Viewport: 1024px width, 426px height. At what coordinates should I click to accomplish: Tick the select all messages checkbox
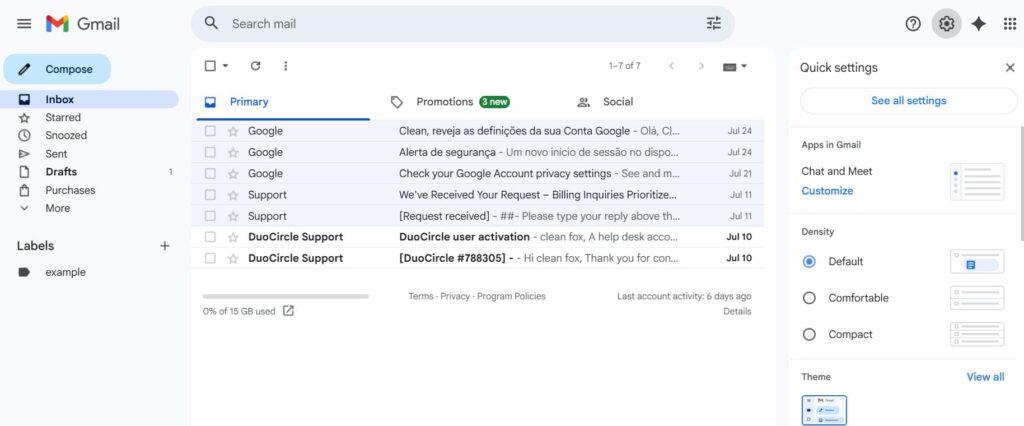tap(210, 65)
